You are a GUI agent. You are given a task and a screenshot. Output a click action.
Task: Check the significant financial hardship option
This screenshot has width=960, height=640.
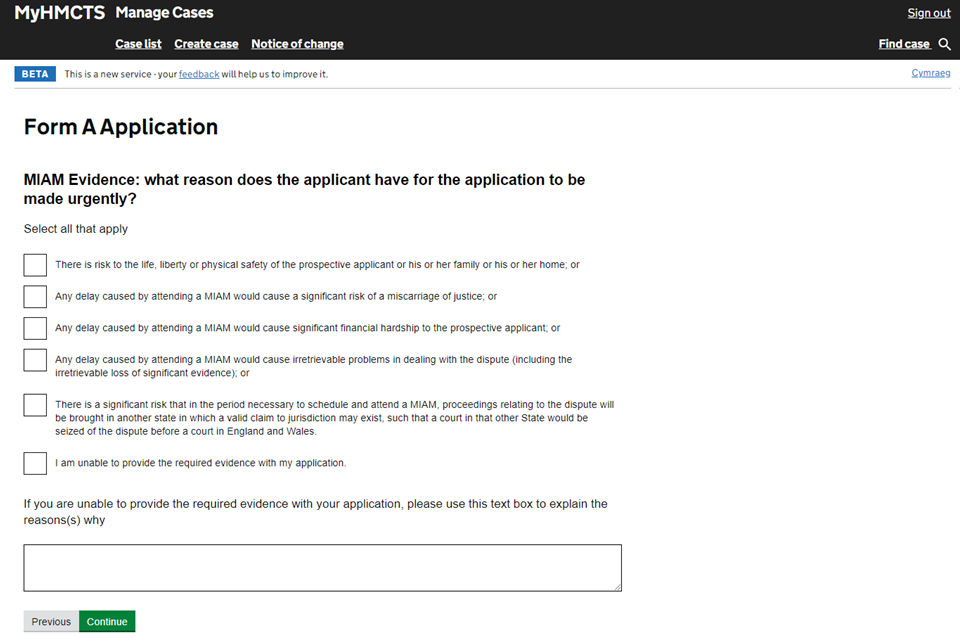coord(35,328)
